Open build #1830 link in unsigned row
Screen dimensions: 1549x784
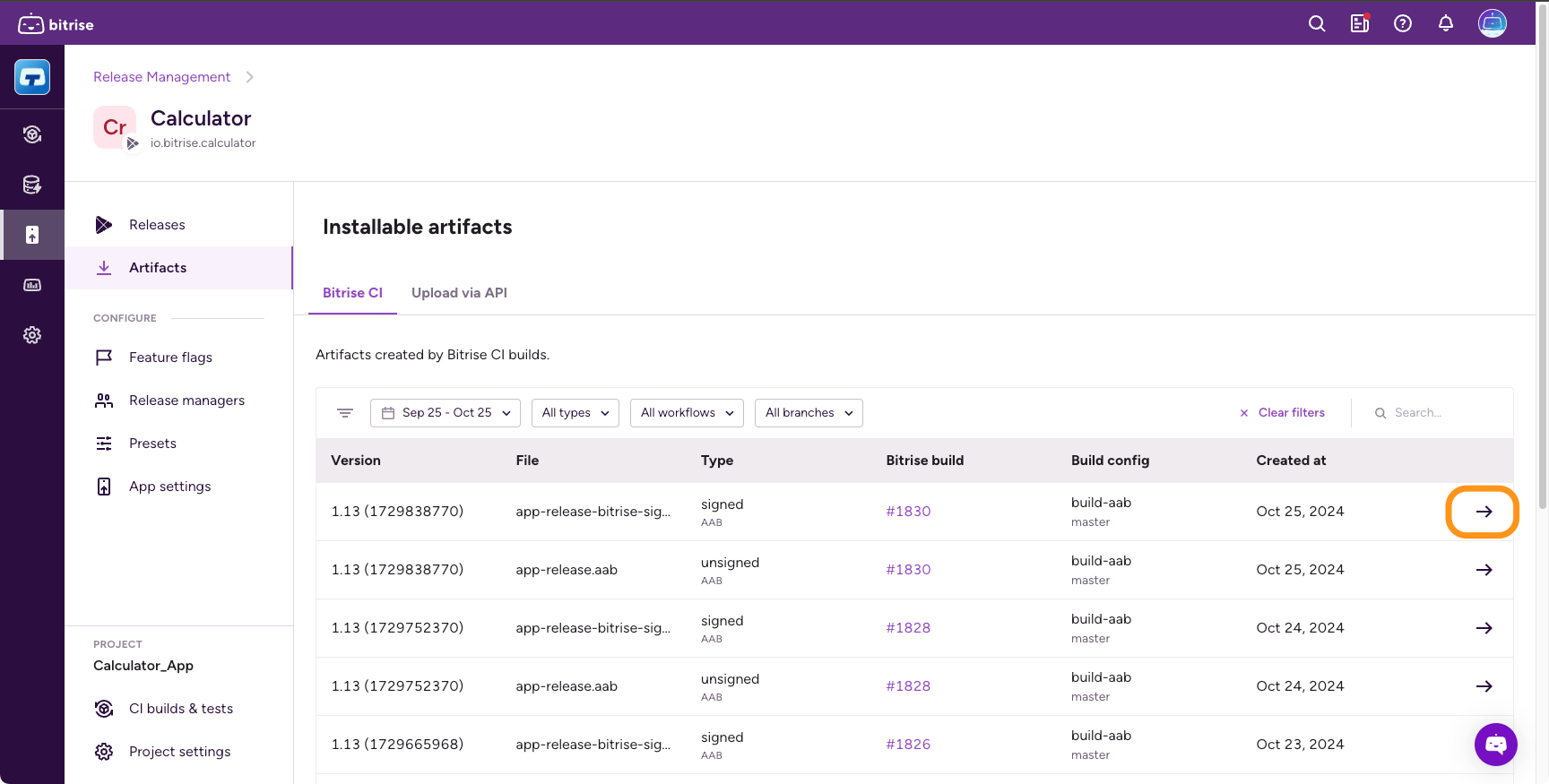pyautogui.click(x=908, y=570)
